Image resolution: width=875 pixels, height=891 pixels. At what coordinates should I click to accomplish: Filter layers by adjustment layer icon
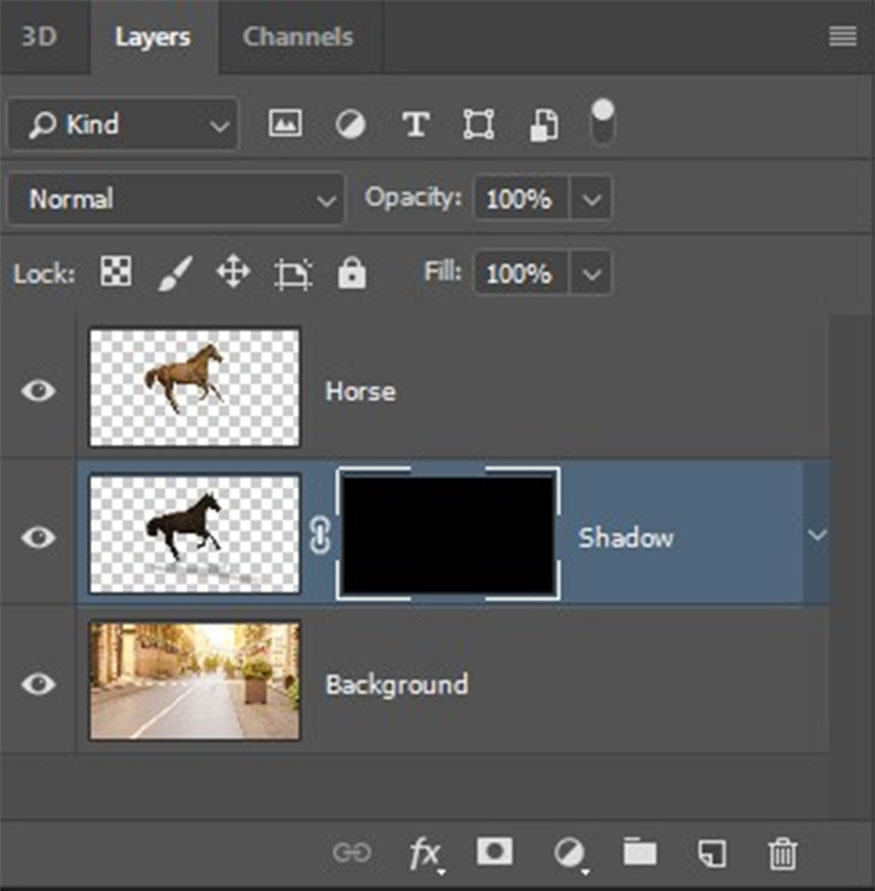pyautogui.click(x=350, y=124)
